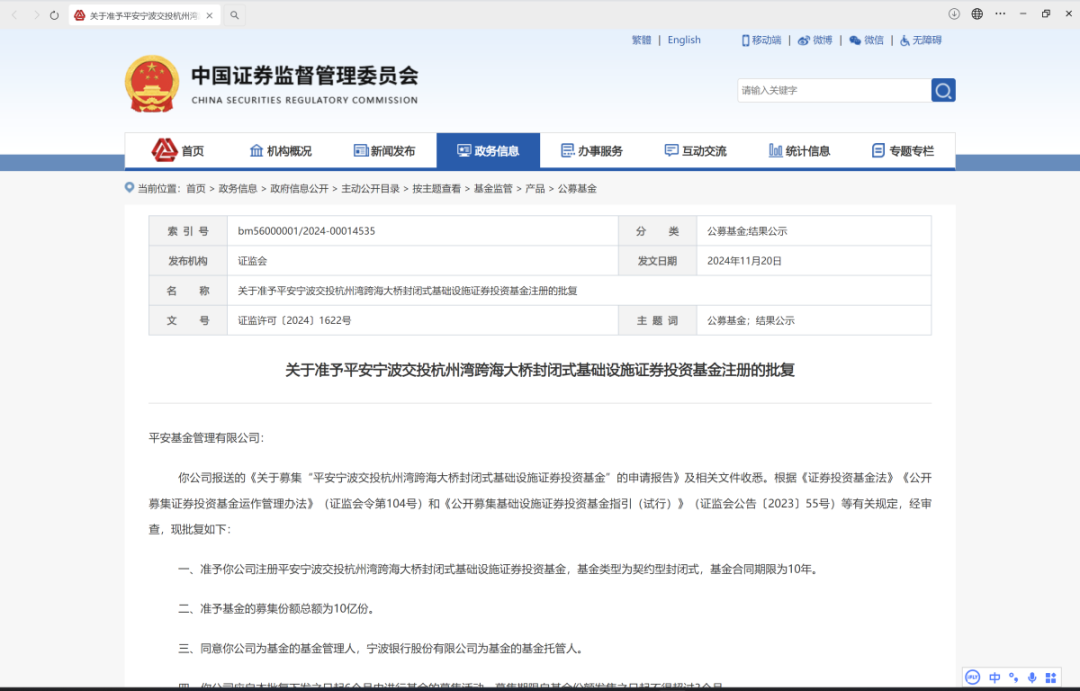Click the location pin icon beside 当前位置
Screen dimensions: 1080x691
(x=129, y=187)
